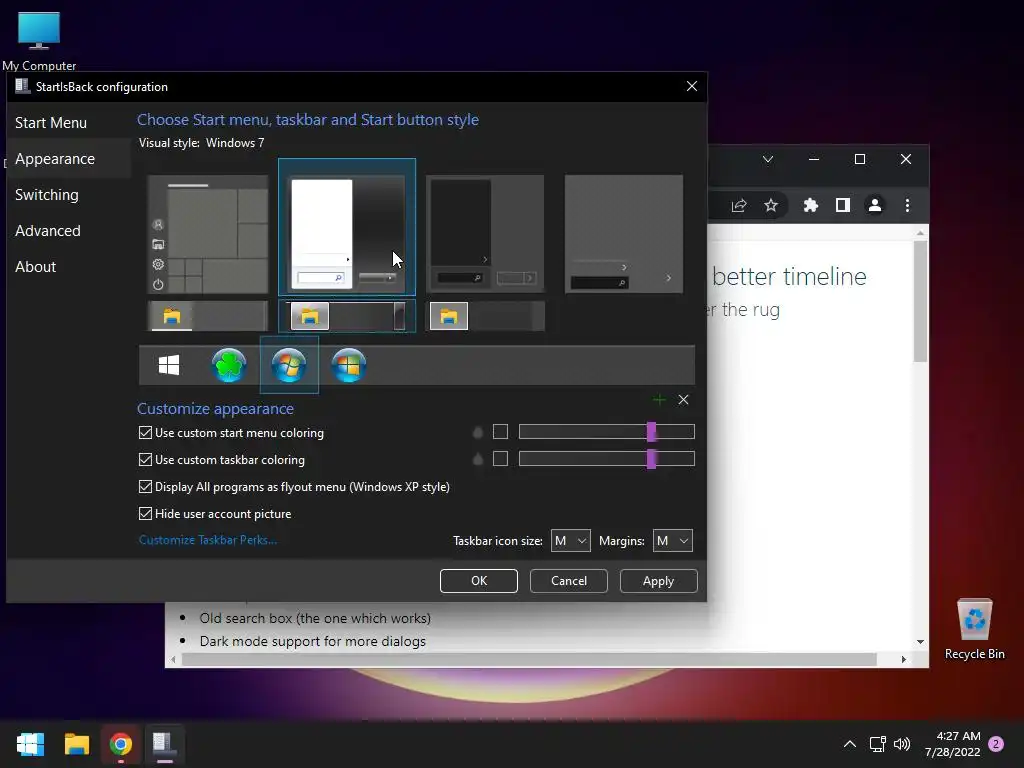1024x768 pixels.
Task: Pick the taskbar color droplet icon
Action: 478,459
